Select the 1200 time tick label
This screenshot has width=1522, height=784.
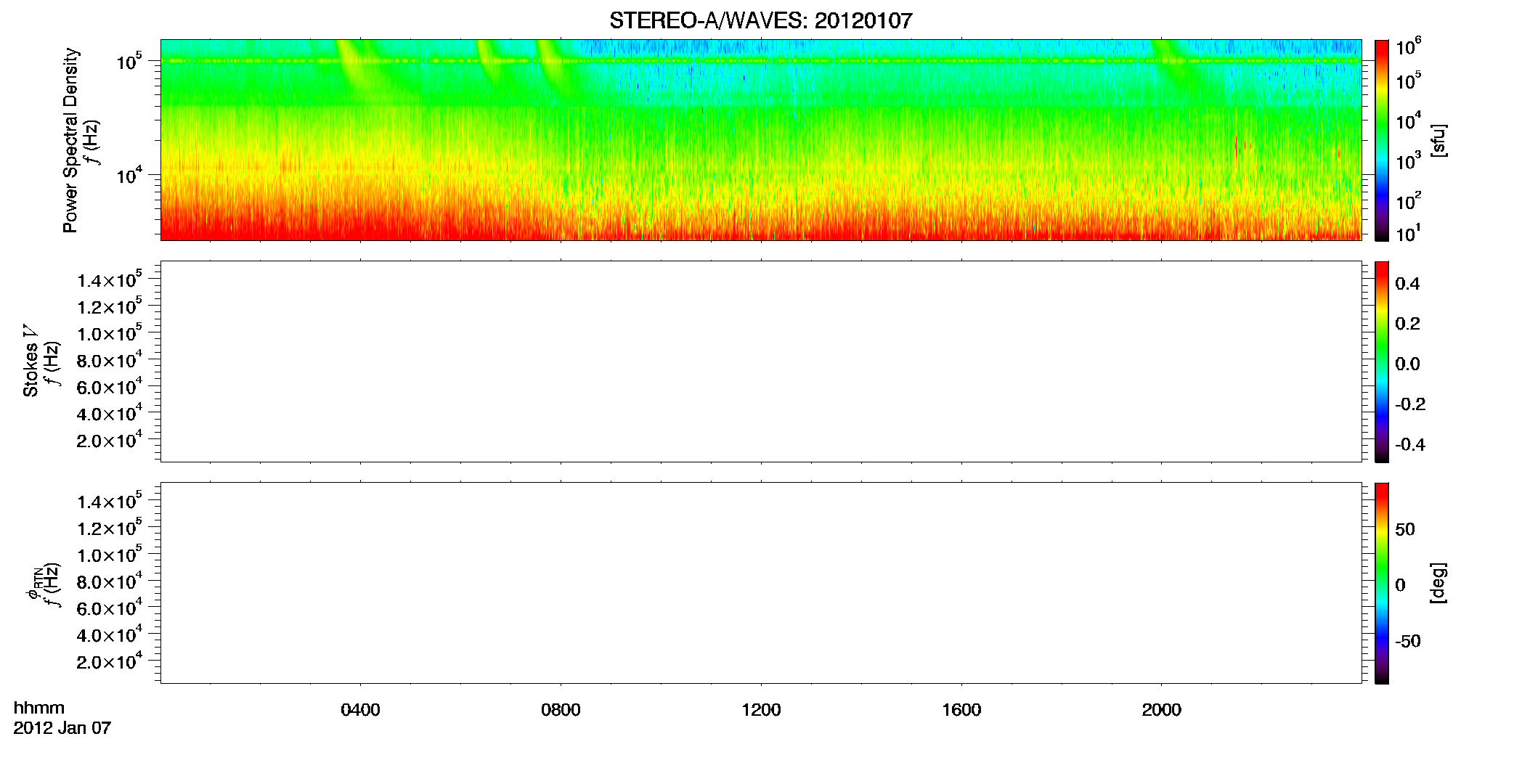[761, 710]
